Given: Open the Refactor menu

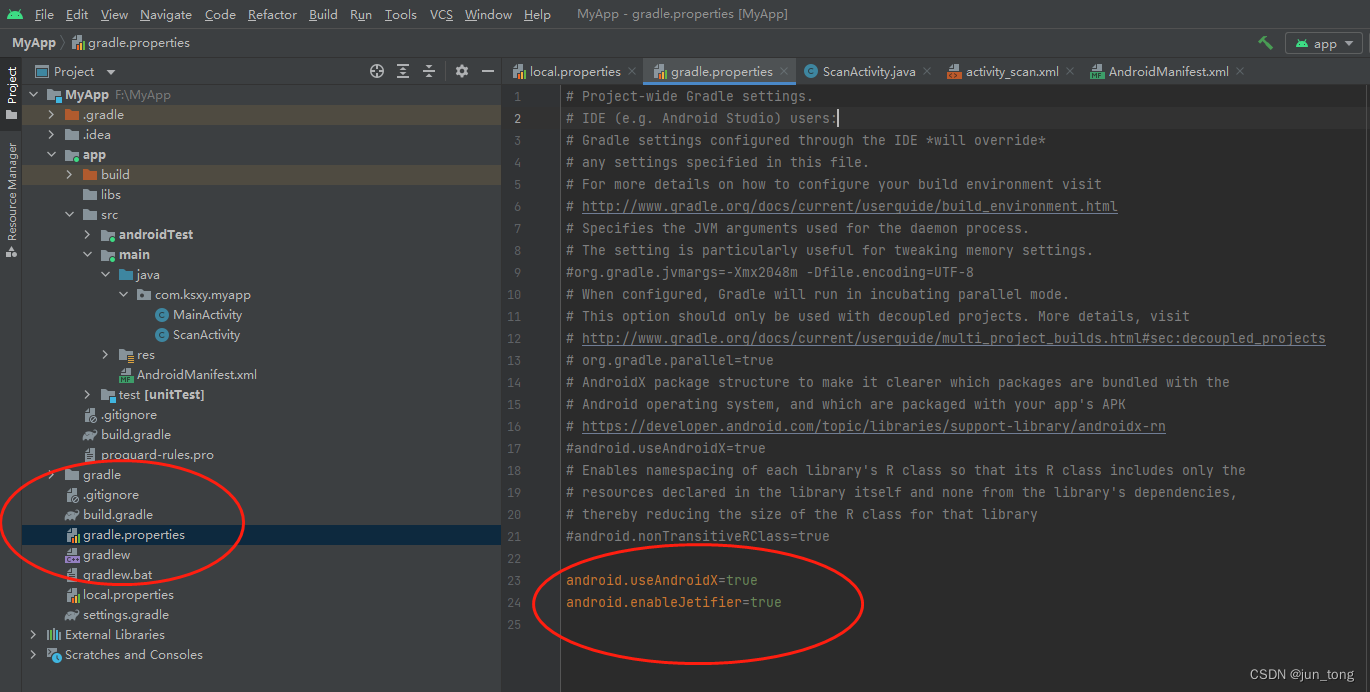Looking at the screenshot, I should [272, 14].
